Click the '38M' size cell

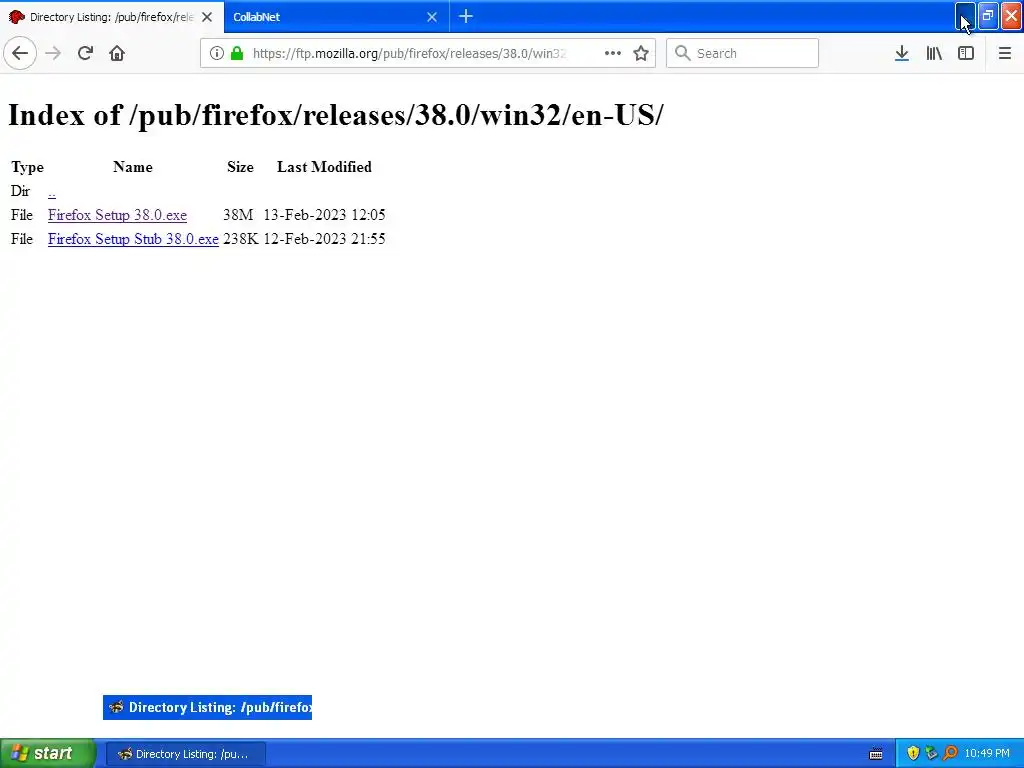click(x=238, y=215)
